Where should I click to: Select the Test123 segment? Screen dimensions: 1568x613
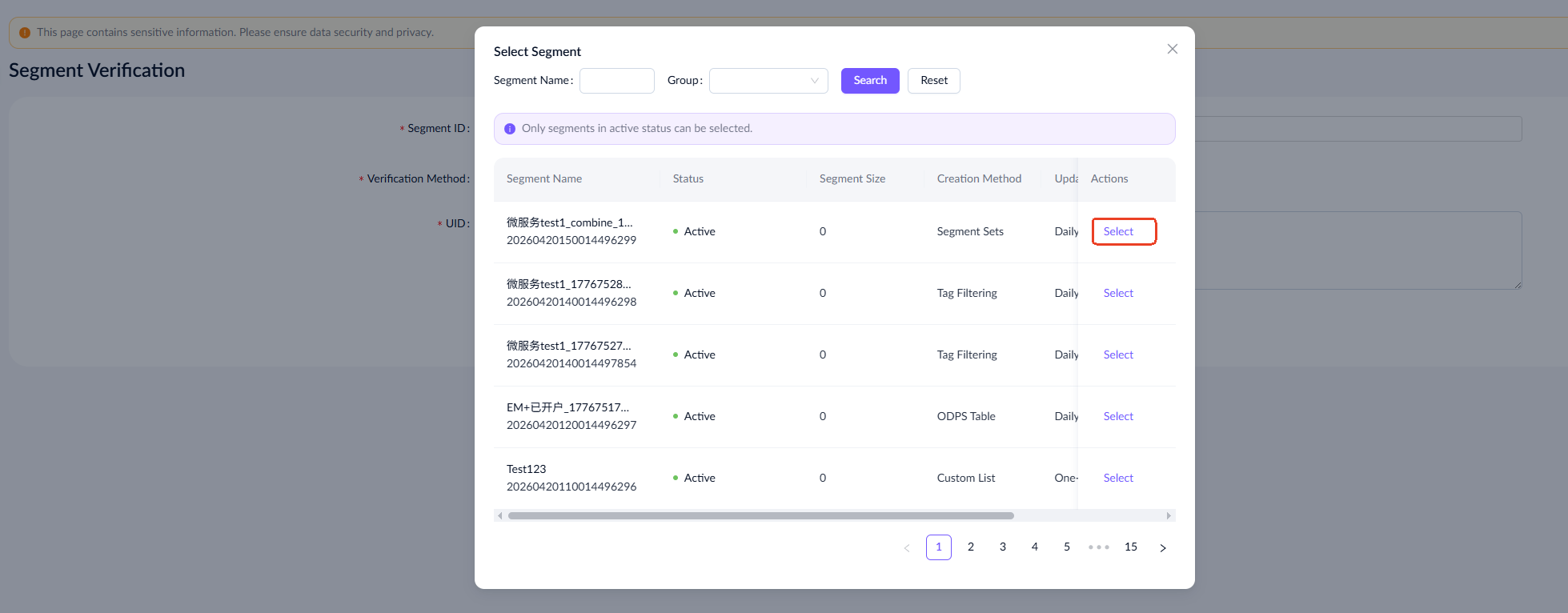point(1118,479)
